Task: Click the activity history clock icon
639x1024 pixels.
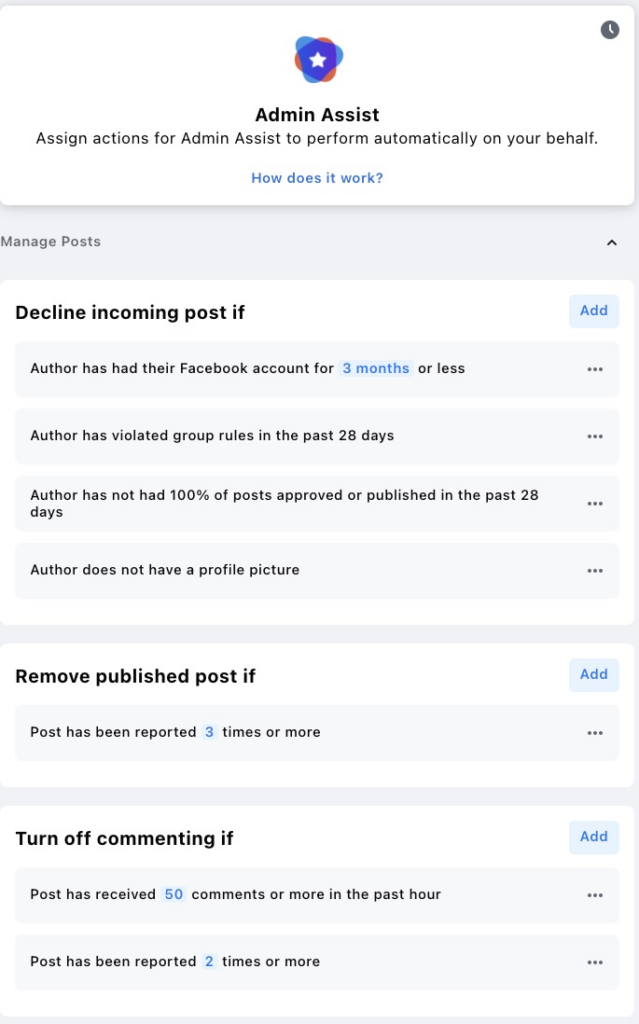Action: point(611,31)
